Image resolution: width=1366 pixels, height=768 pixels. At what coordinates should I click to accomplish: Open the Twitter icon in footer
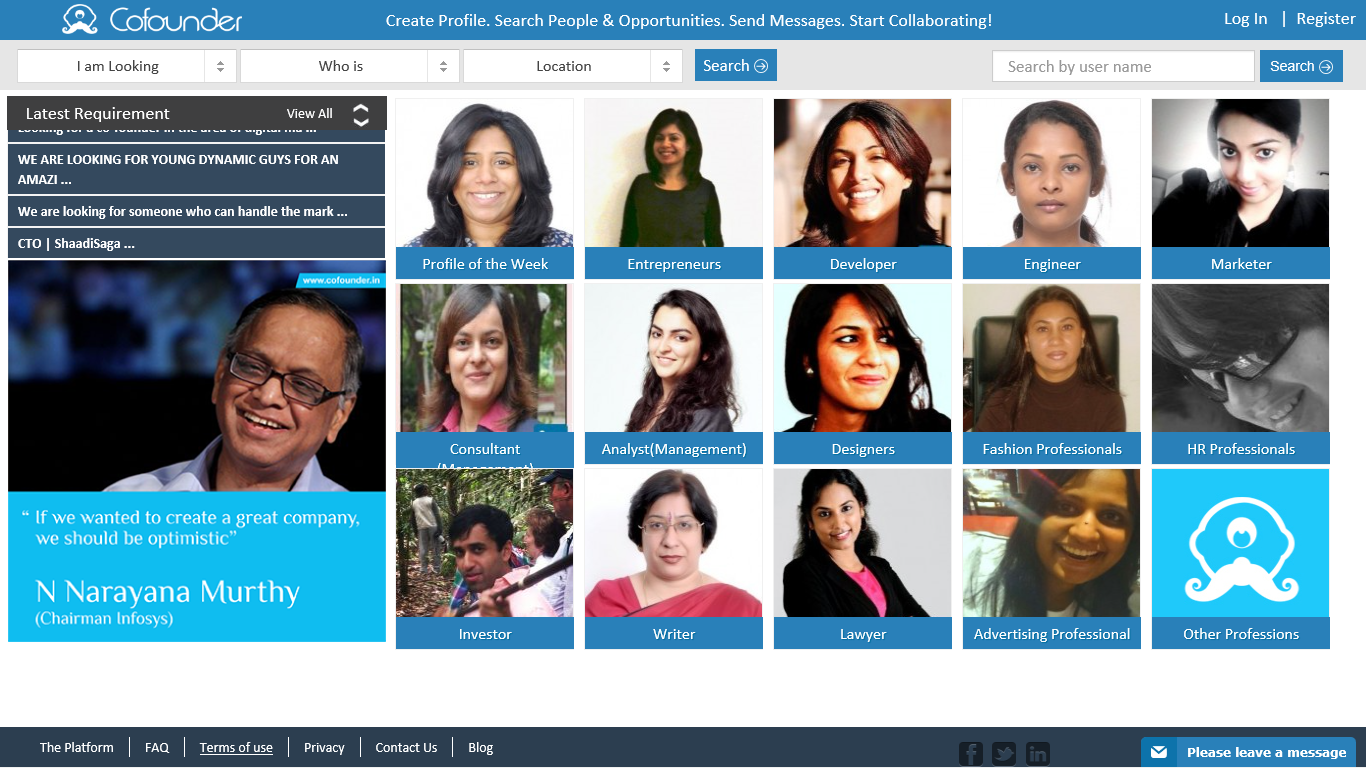point(1004,753)
